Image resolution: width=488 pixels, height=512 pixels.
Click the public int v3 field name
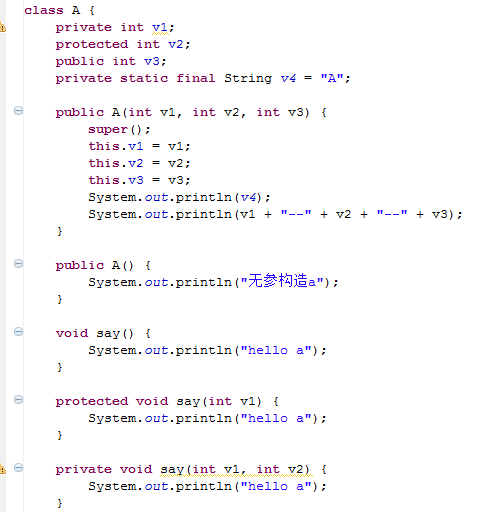tap(152, 62)
